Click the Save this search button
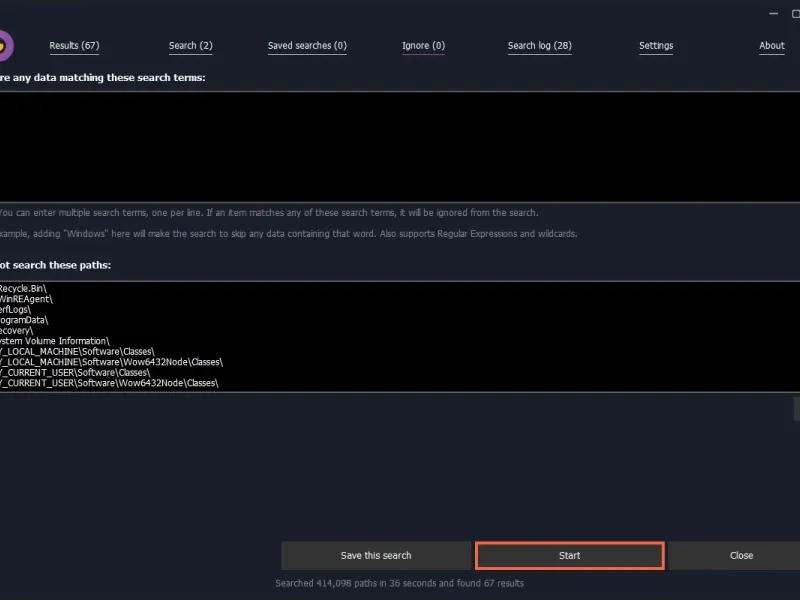This screenshot has height=600, width=800. tap(376, 555)
